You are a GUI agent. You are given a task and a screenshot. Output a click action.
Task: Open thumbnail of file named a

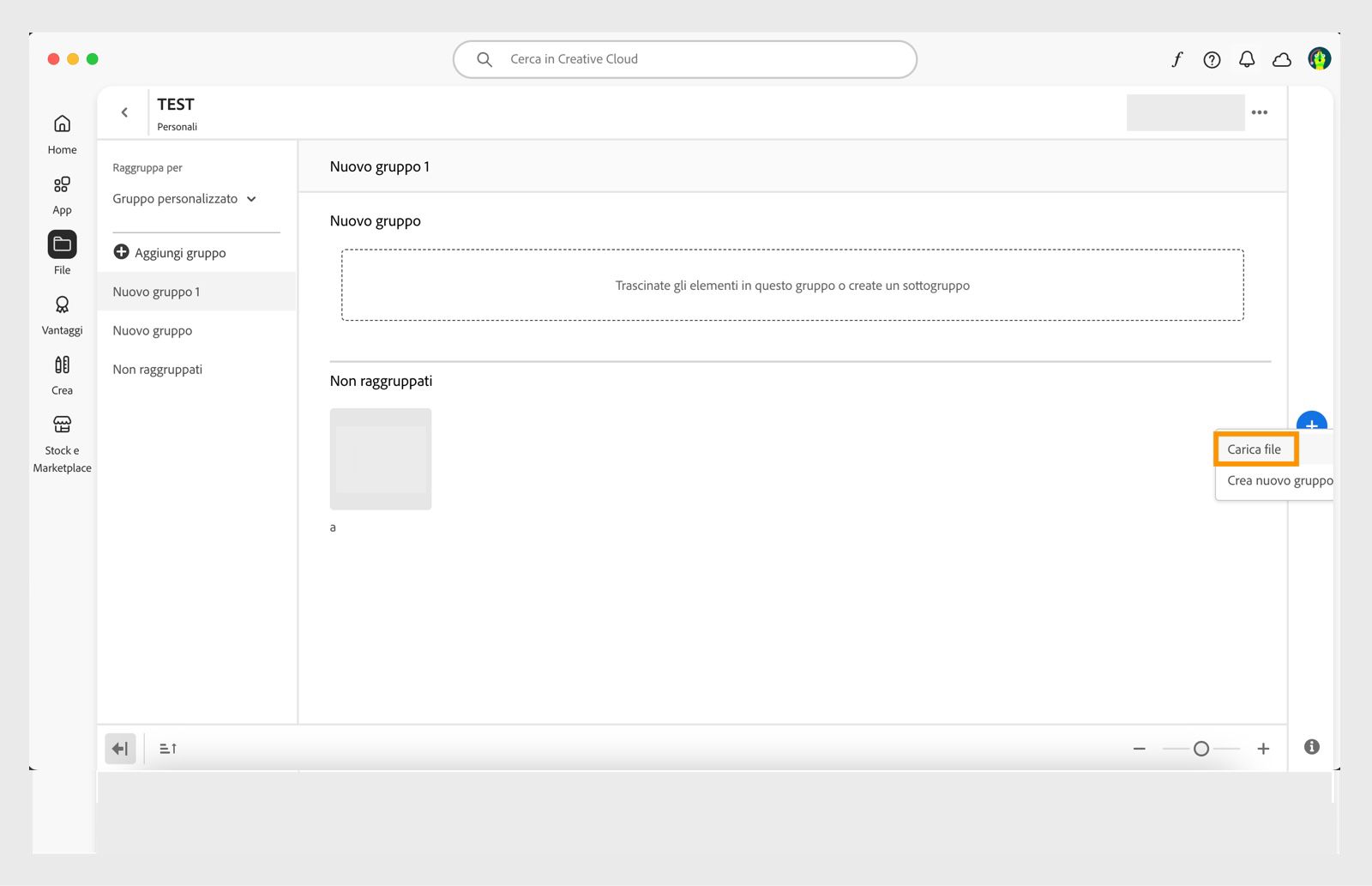(381, 459)
